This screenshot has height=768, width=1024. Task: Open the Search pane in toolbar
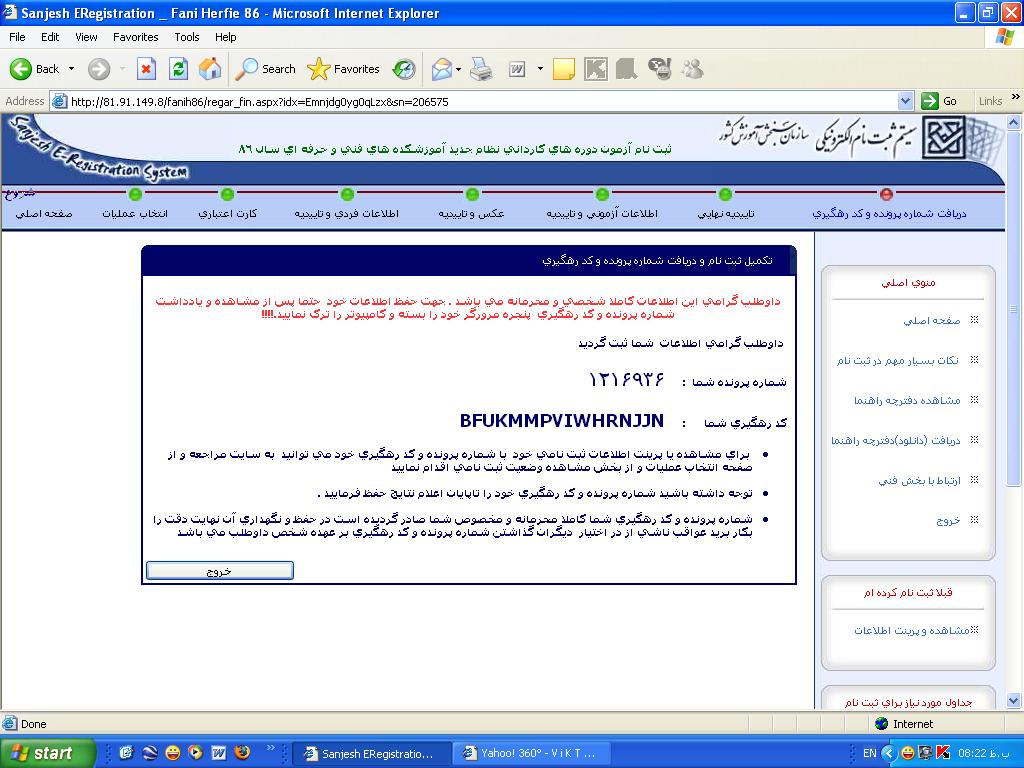[265, 69]
